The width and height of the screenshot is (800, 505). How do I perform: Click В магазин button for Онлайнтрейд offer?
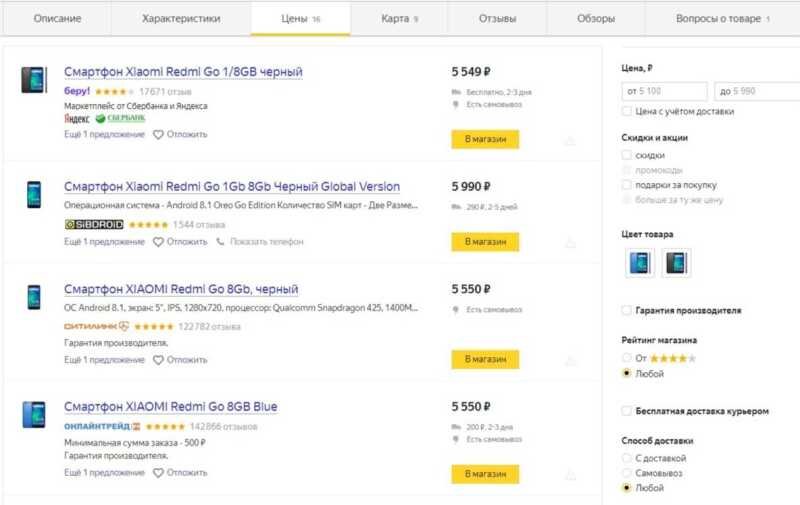pyautogui.click(x=485, y=474)
